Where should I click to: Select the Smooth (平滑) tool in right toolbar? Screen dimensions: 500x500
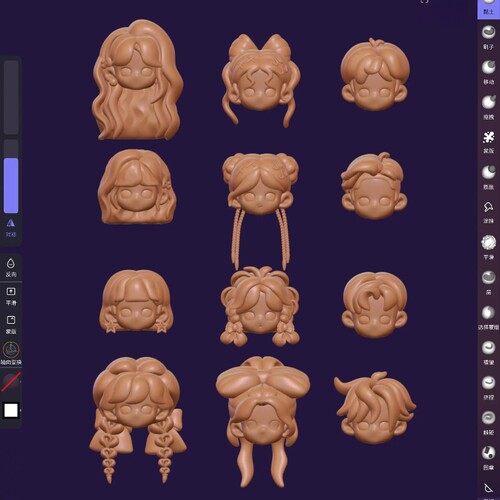(488, 247)
